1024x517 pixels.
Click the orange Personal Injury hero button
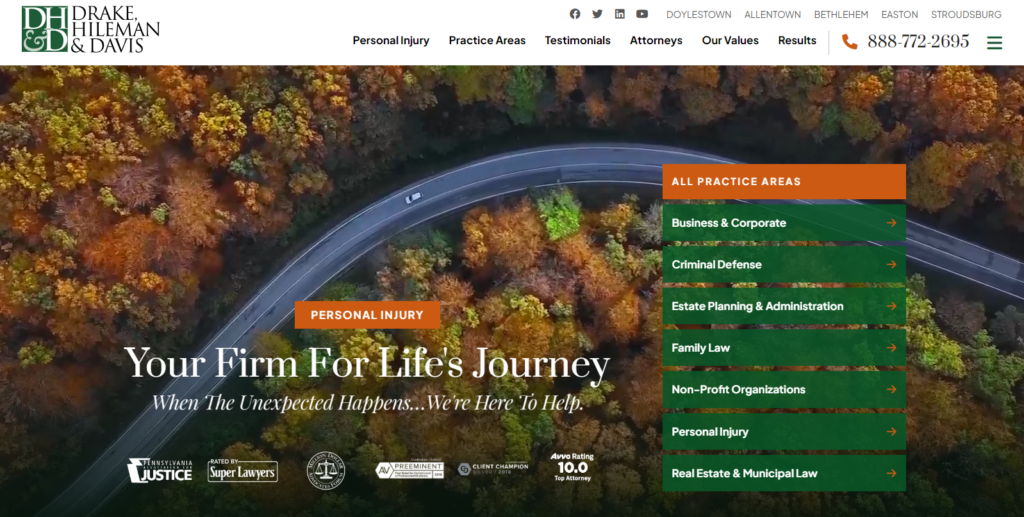(x=367, y=315)
